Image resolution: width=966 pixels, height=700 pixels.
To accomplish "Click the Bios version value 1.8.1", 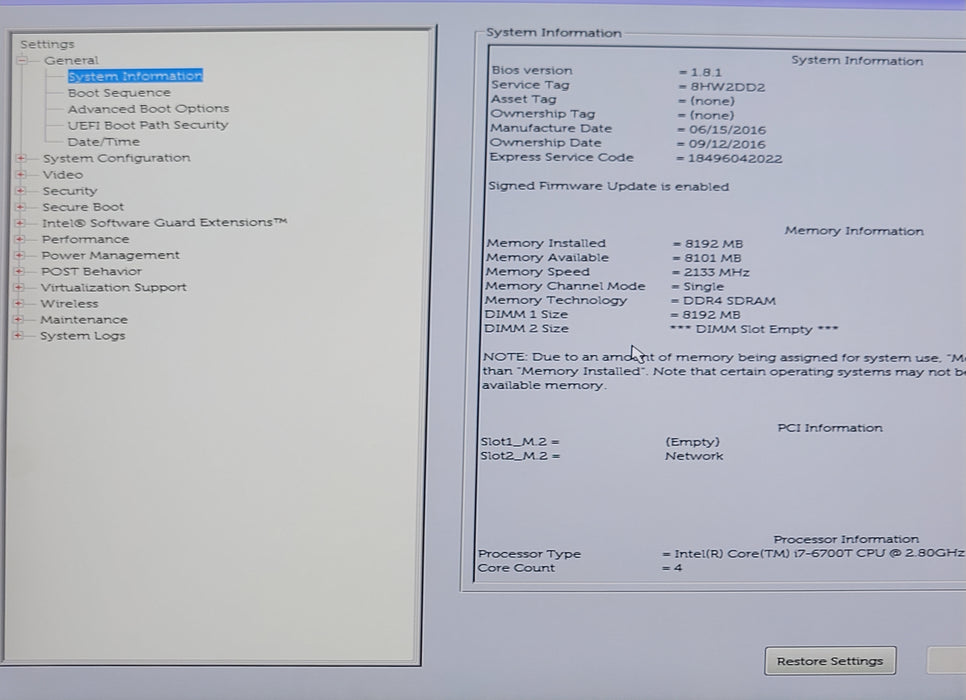I will 706,72.
